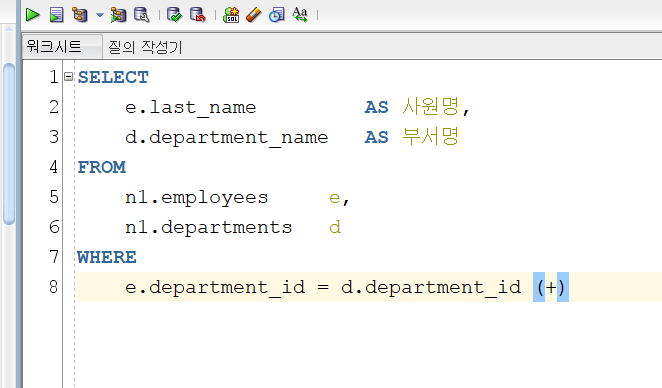This screenshot has height=388, width=662.
Task: Click the Explain Plan icon
Action: (80, 15)
